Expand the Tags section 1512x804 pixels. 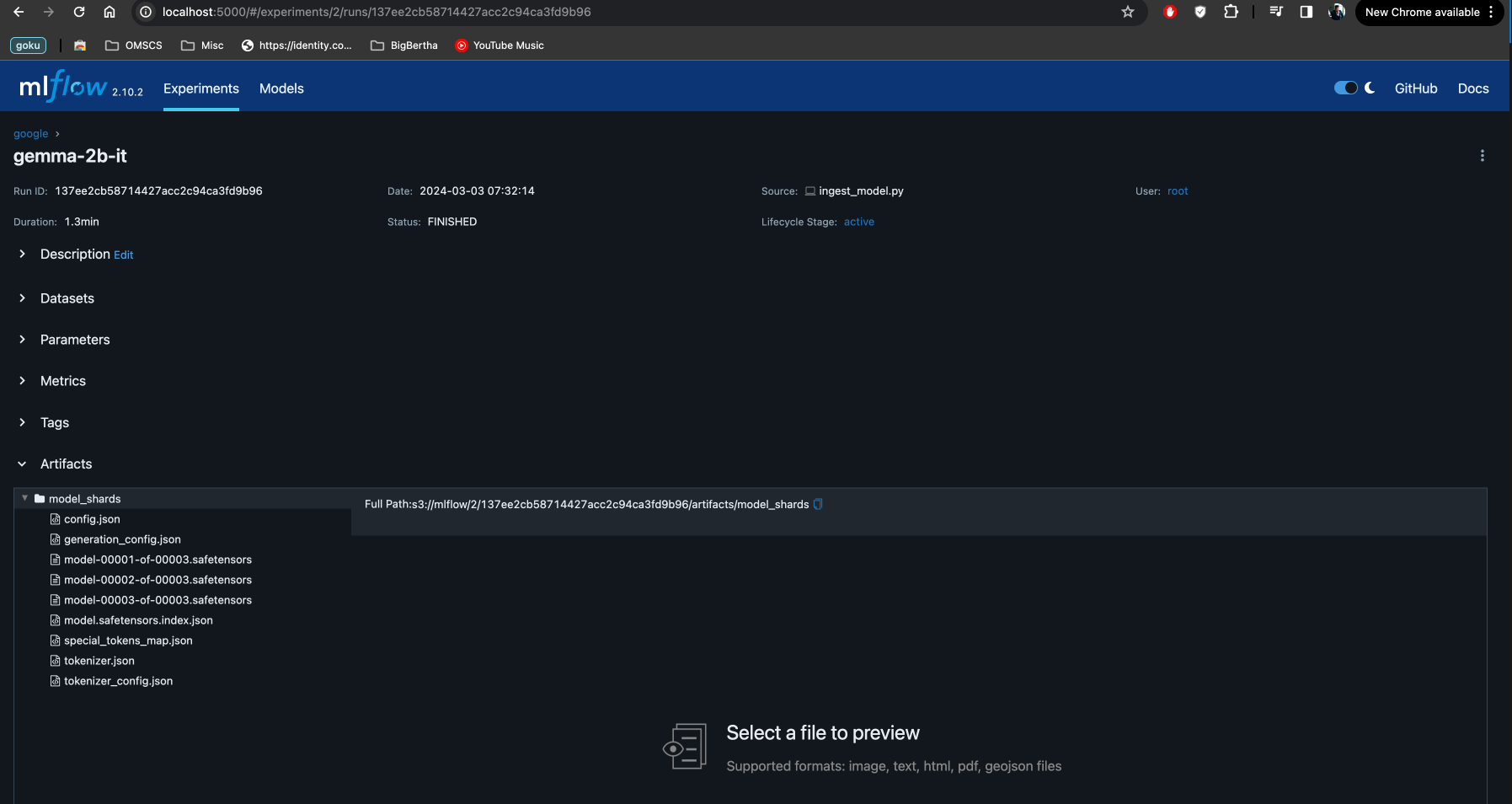click(22, 422)
